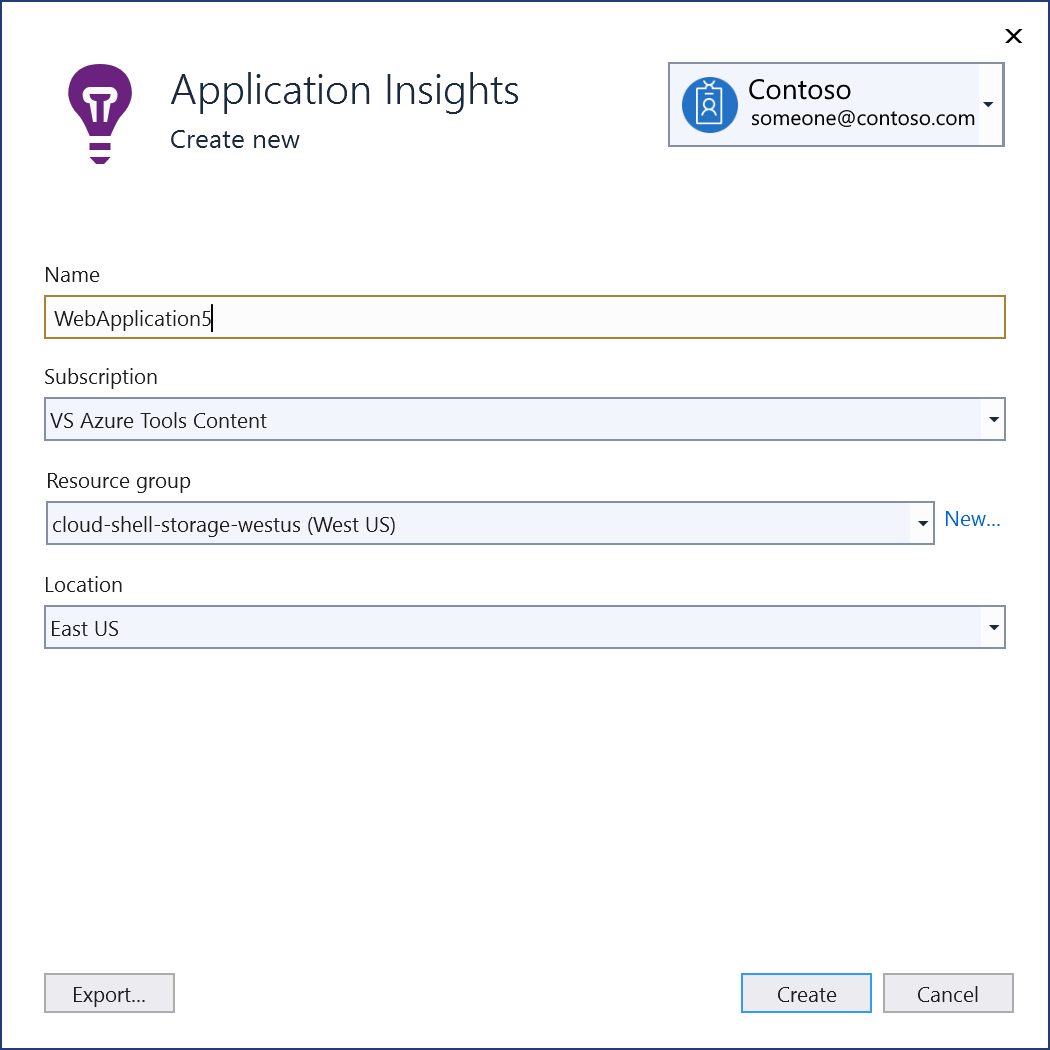Open the account switcher dropdown arrow
Screen dimensions: 1050x1050
[988, 104]
